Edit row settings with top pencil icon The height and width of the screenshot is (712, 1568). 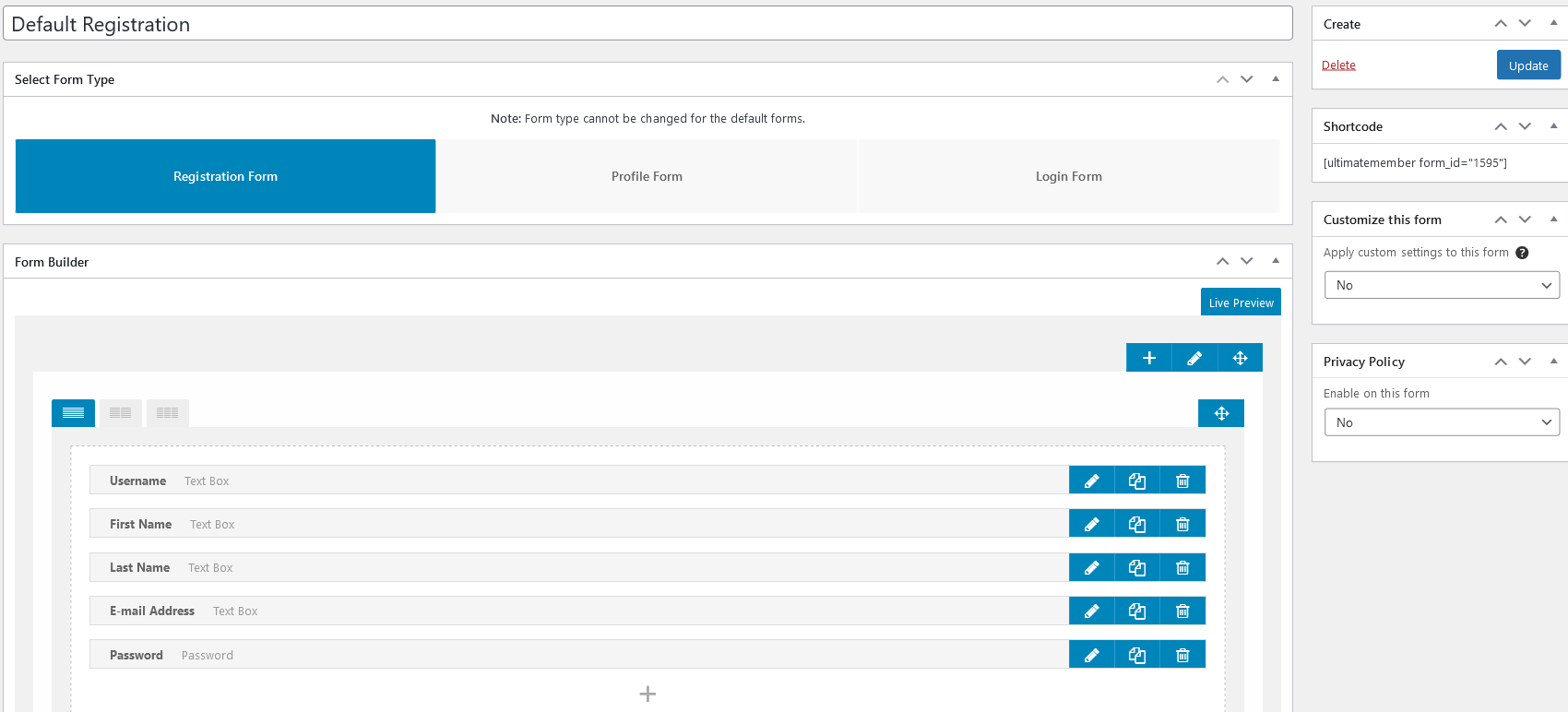point(1194,358)
